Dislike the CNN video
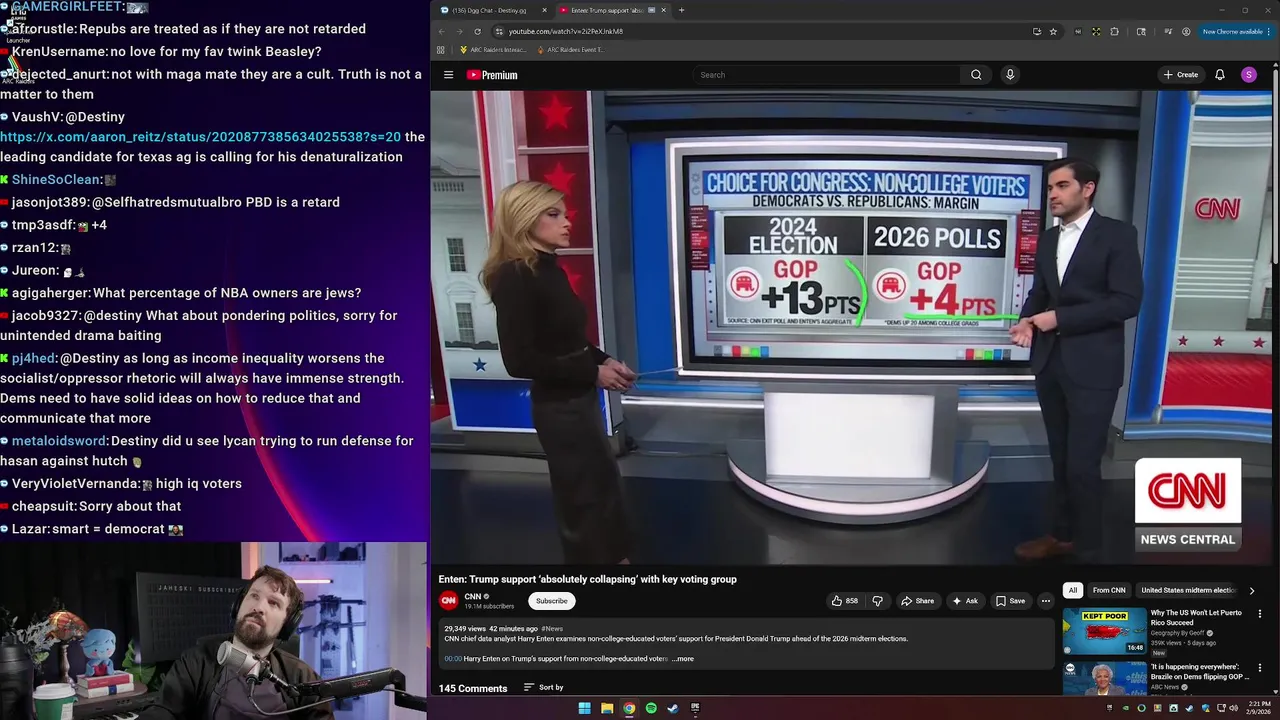Image resolution: width=1280 pixels, height=720 pixels. click(x=877, y=601)
